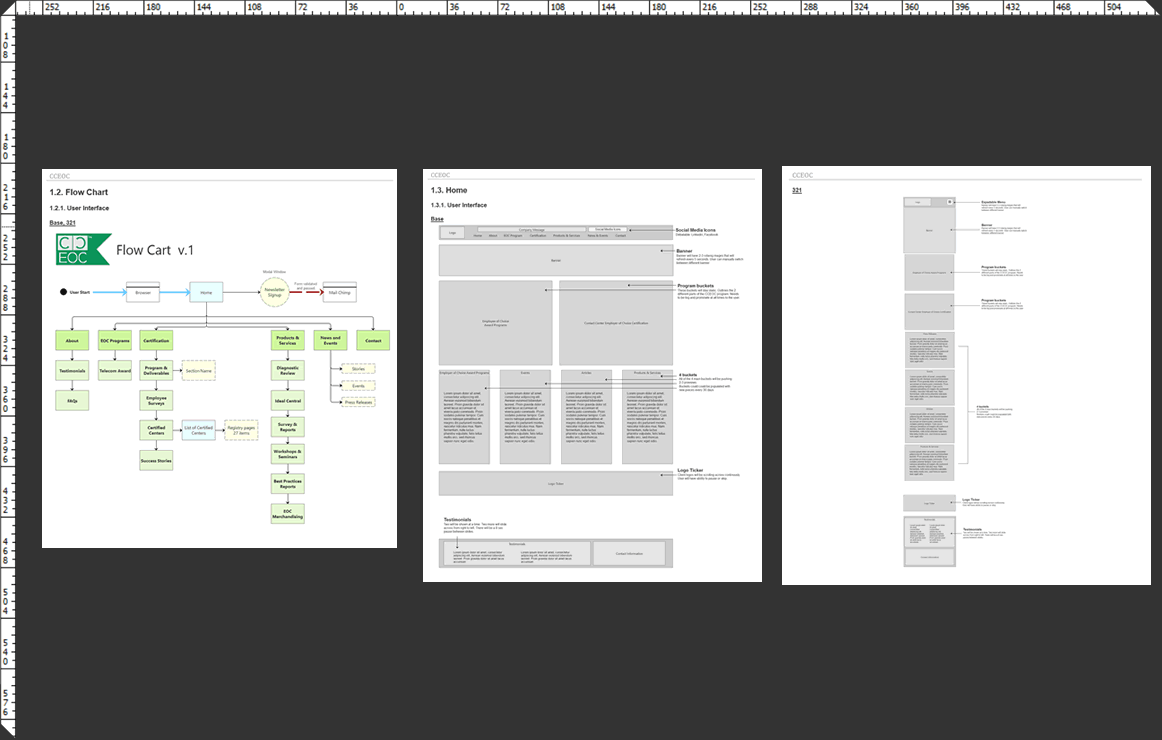Click the Contact Information box in Home wireframe
Screen dimensions: 1162x740
[629, 553]
